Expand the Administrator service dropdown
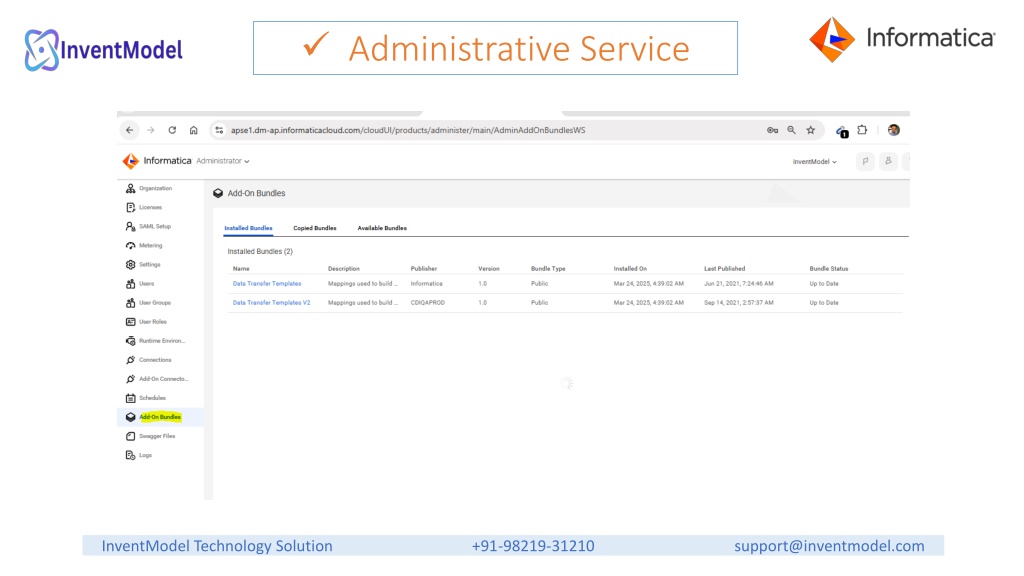1024x576 pixels. (223, 161)
